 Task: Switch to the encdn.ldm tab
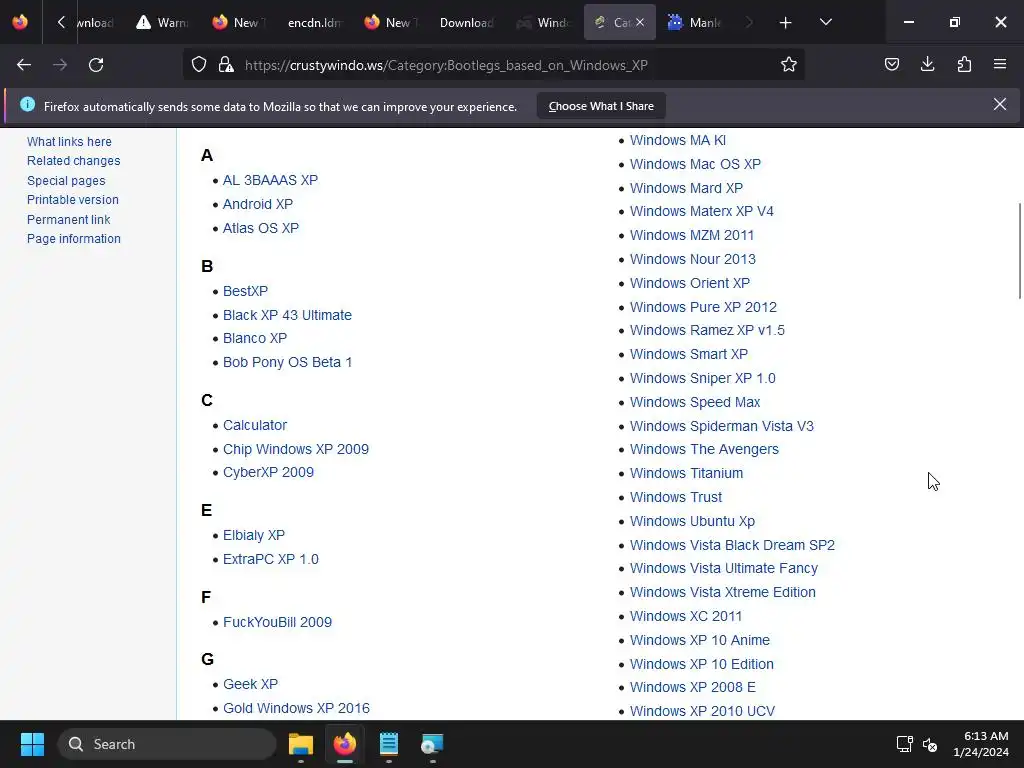(x=315, y=23)
